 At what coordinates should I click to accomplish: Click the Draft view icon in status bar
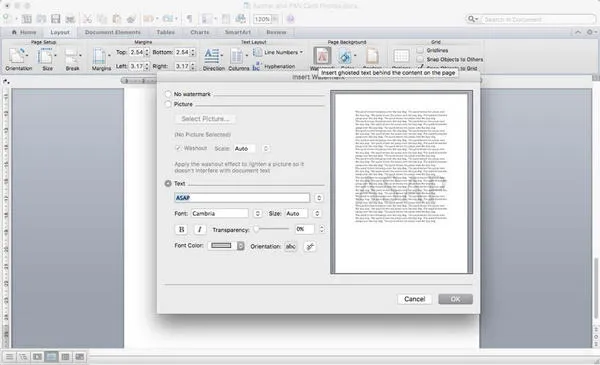(x=9, y=357)
